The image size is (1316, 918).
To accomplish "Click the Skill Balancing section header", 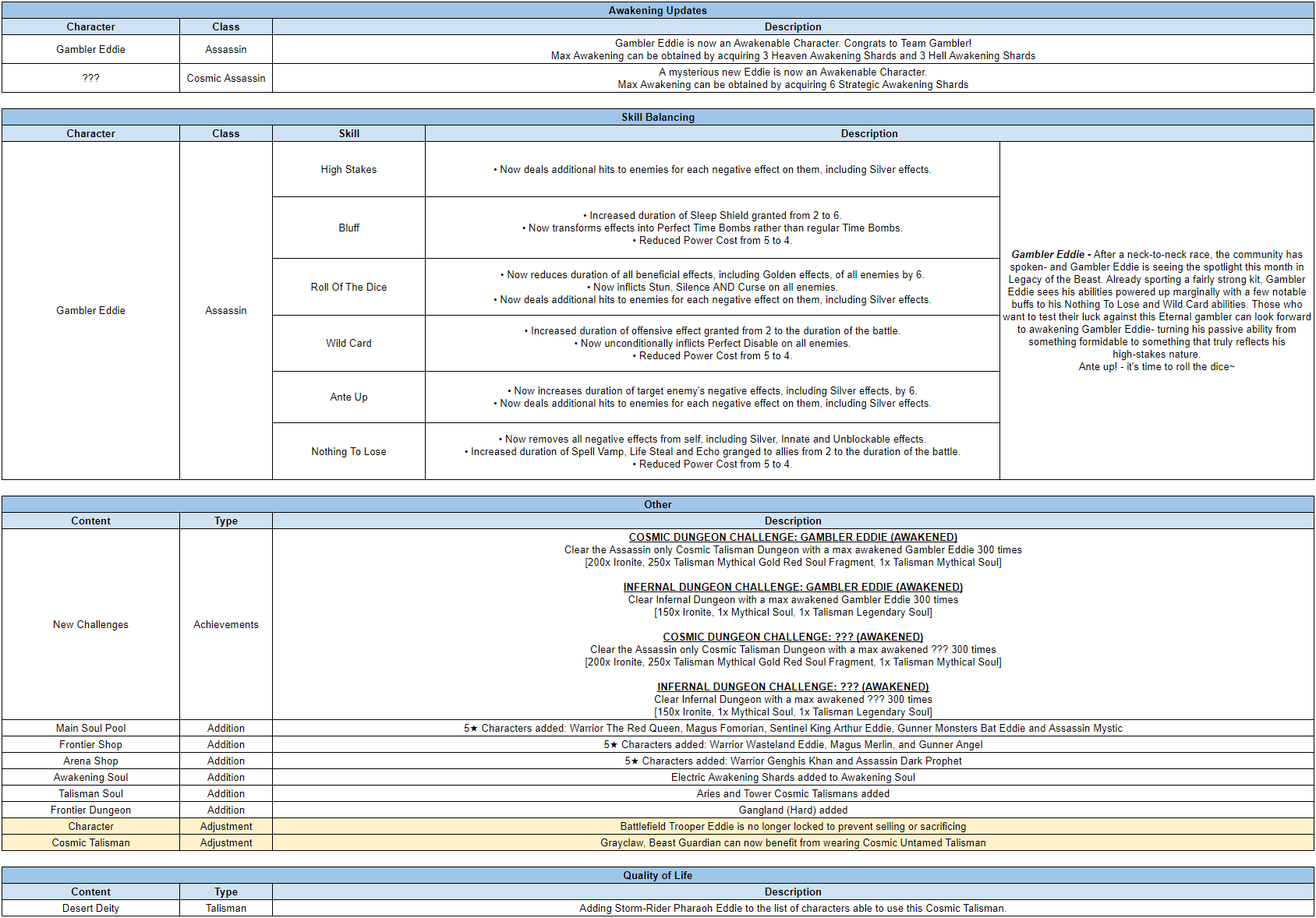I will click(x=657, y=117).
